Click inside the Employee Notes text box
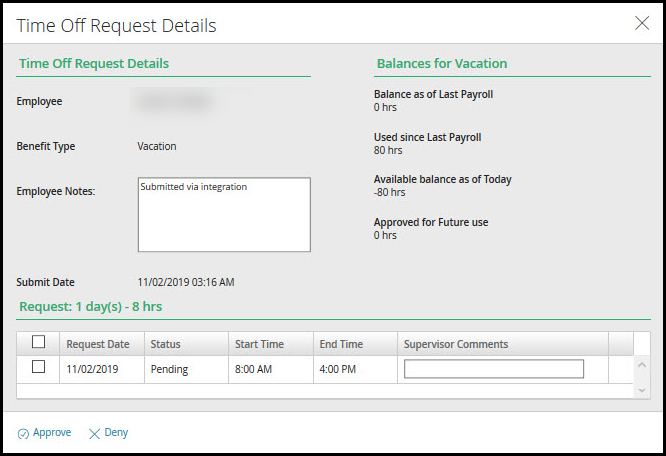Image resolution: width=666 pixels, height=456 pixels. (x=224, y=215)
